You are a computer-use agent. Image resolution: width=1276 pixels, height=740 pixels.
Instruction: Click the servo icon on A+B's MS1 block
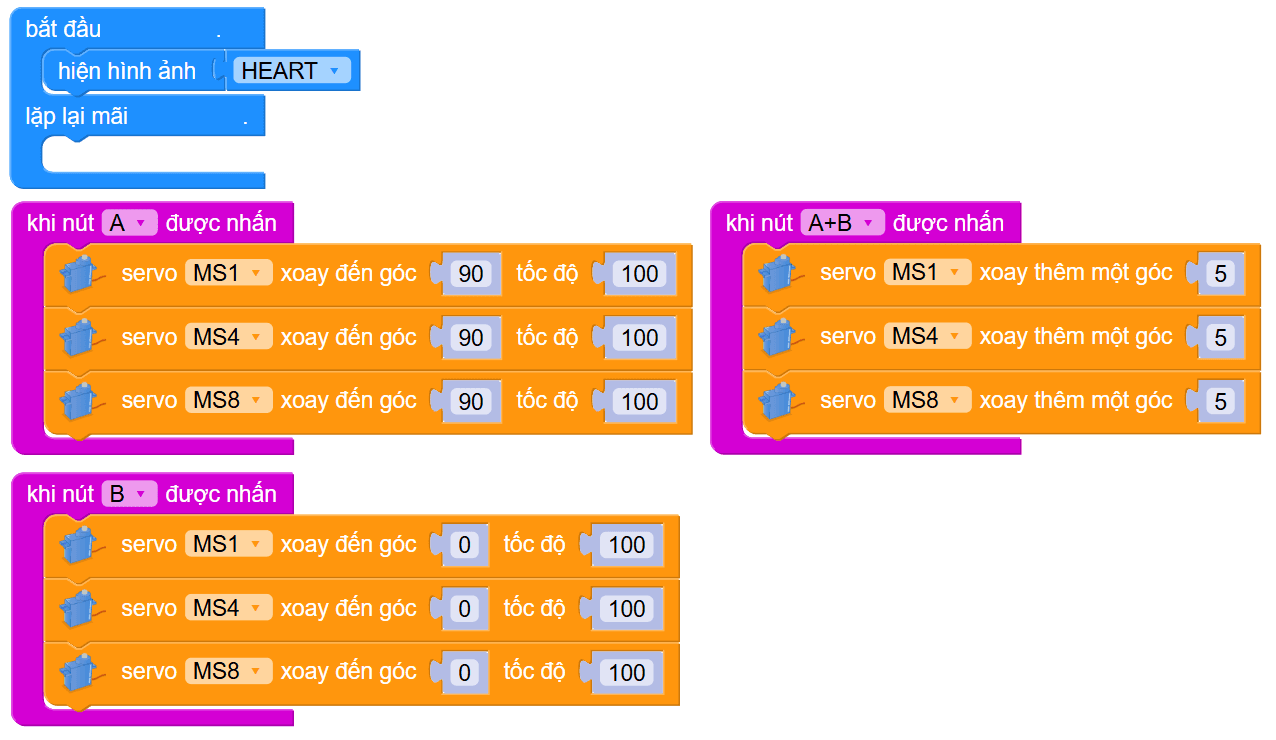click(780, 274)
